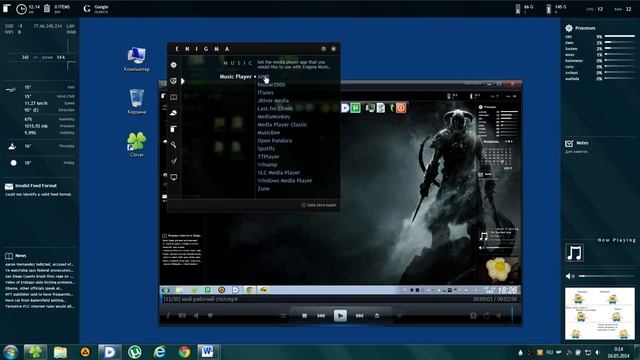
Task: Click the system tray volume speaker icon
Action: click(x=598, y=352)
